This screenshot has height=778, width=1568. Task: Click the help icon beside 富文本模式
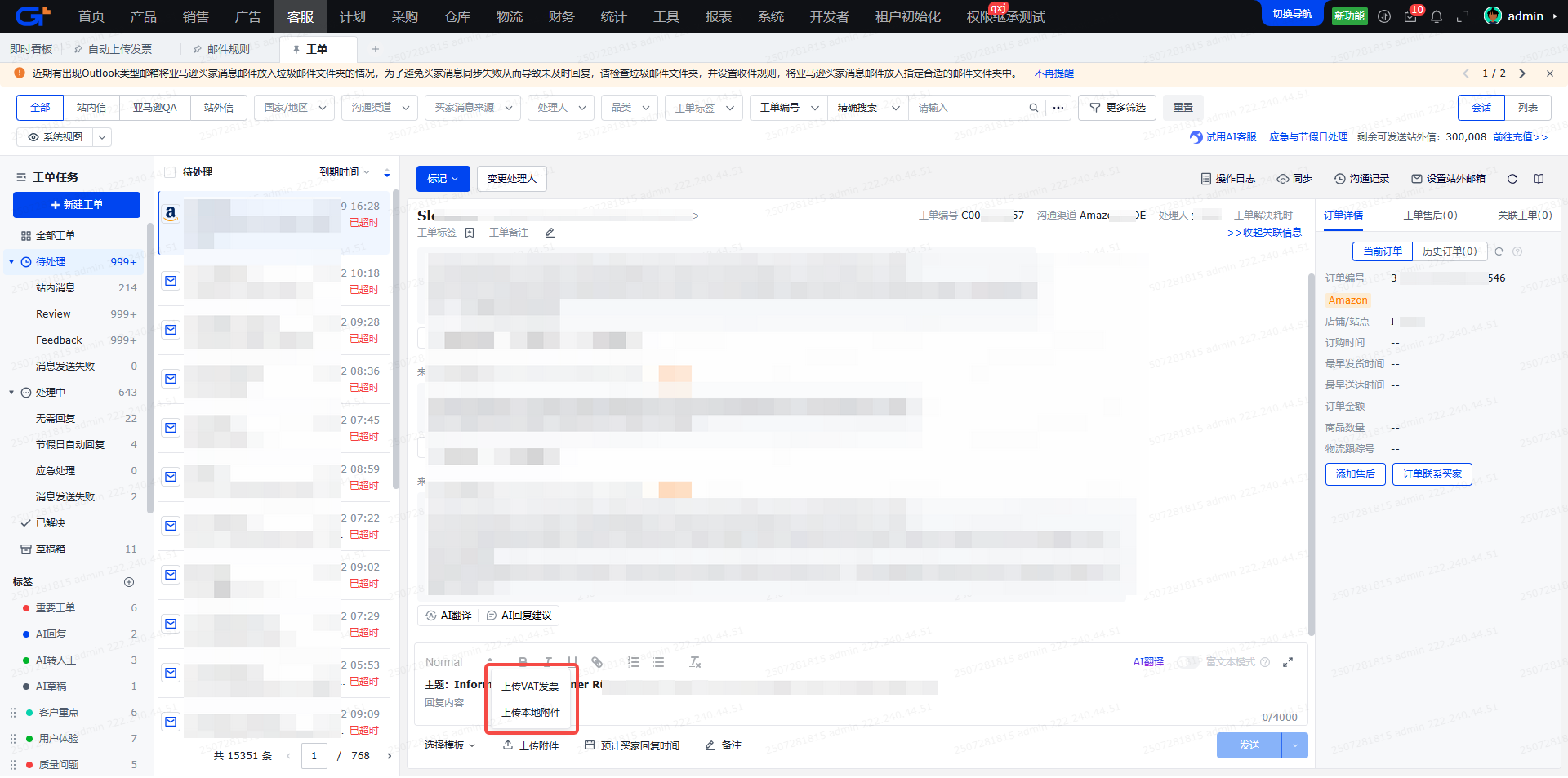[1265, 662]
